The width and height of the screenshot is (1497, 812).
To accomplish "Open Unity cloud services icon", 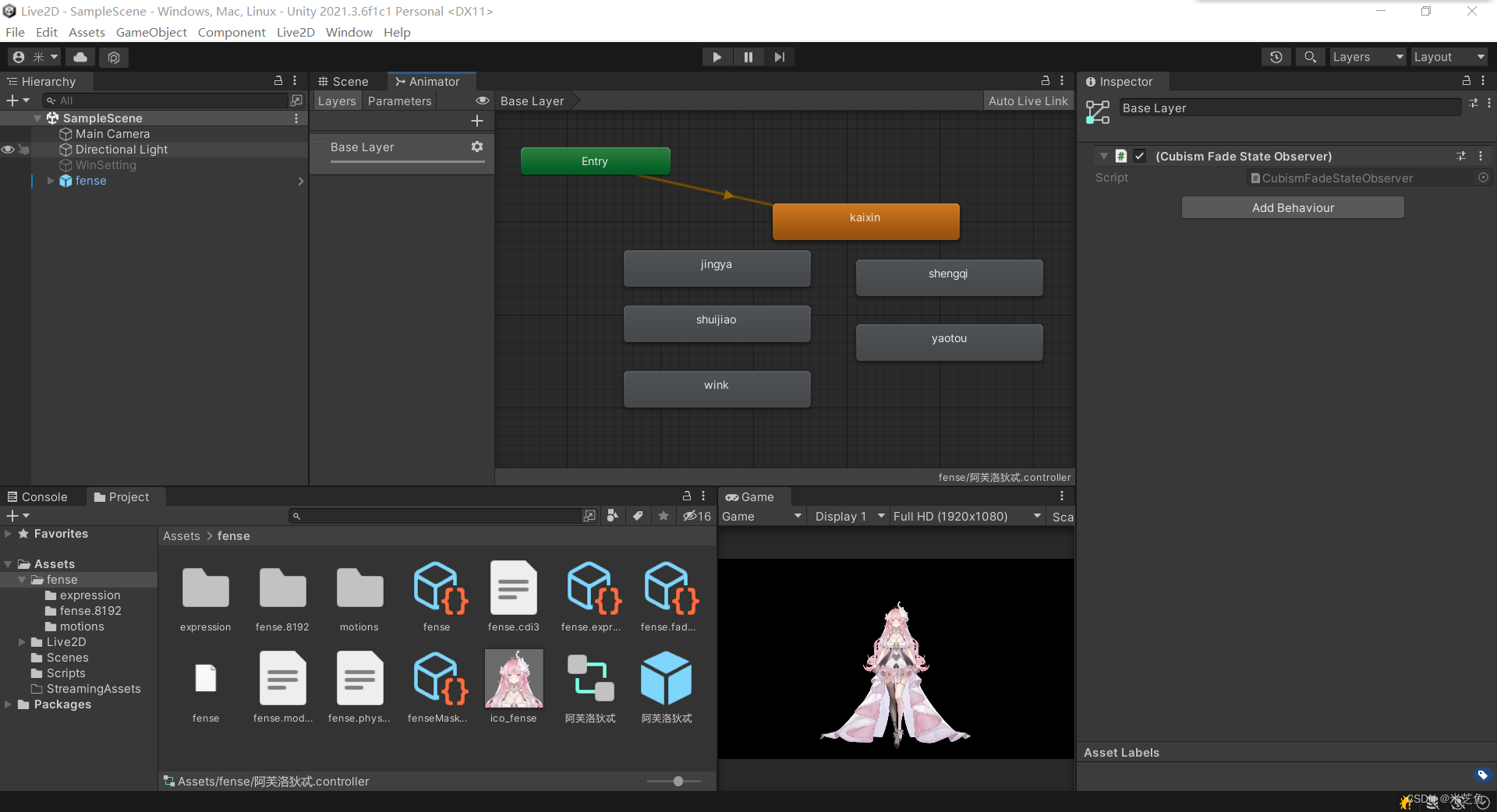I will click(80, 57).
